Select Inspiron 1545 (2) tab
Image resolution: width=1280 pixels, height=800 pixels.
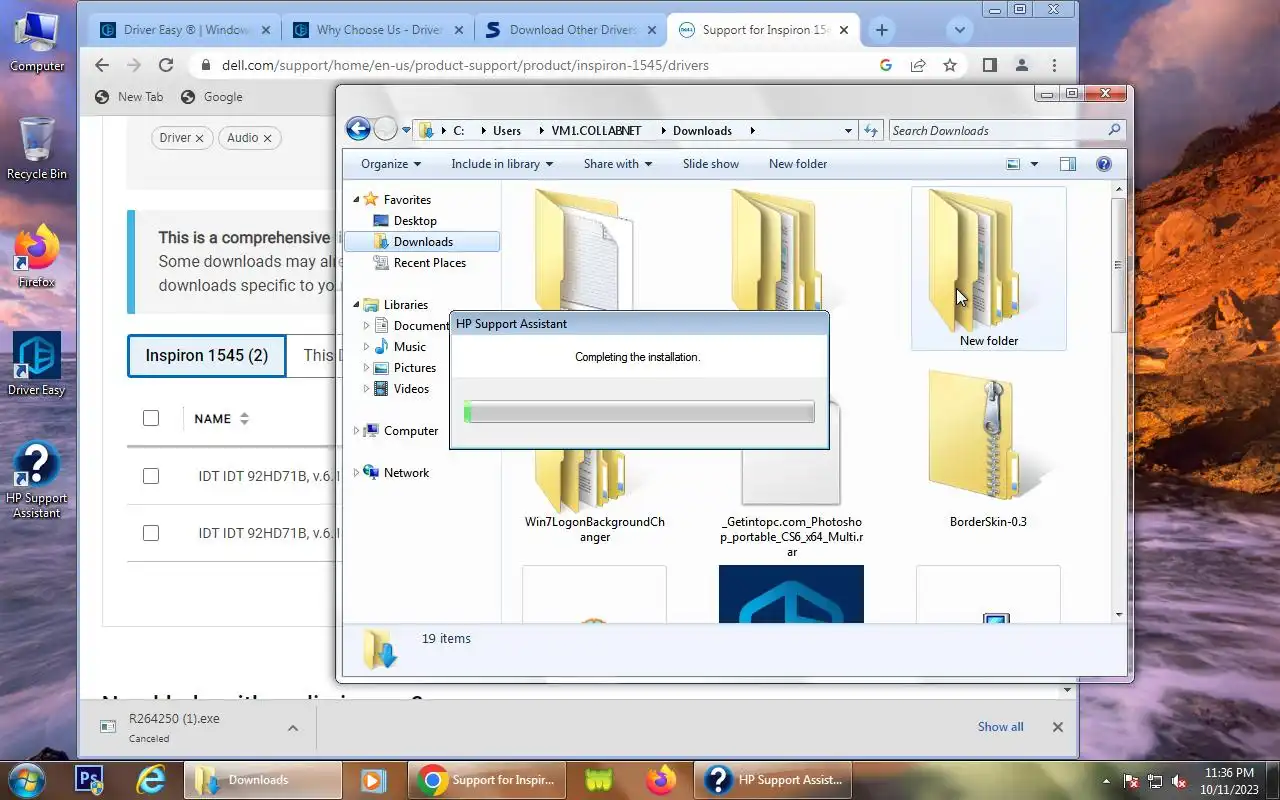point(207,356)
